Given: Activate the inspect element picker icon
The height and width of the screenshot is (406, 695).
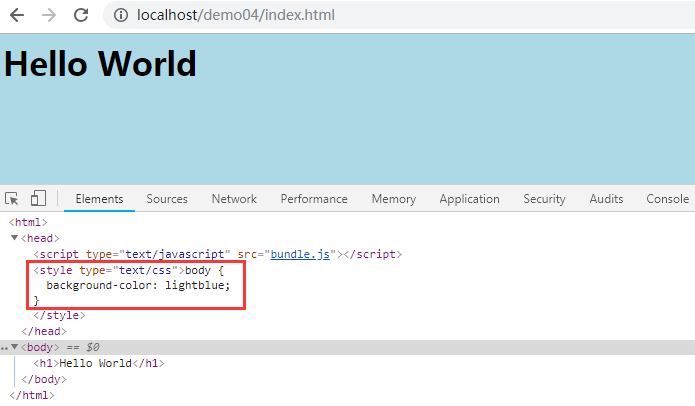Looking at the screenshot, I should tap(12, 199).
